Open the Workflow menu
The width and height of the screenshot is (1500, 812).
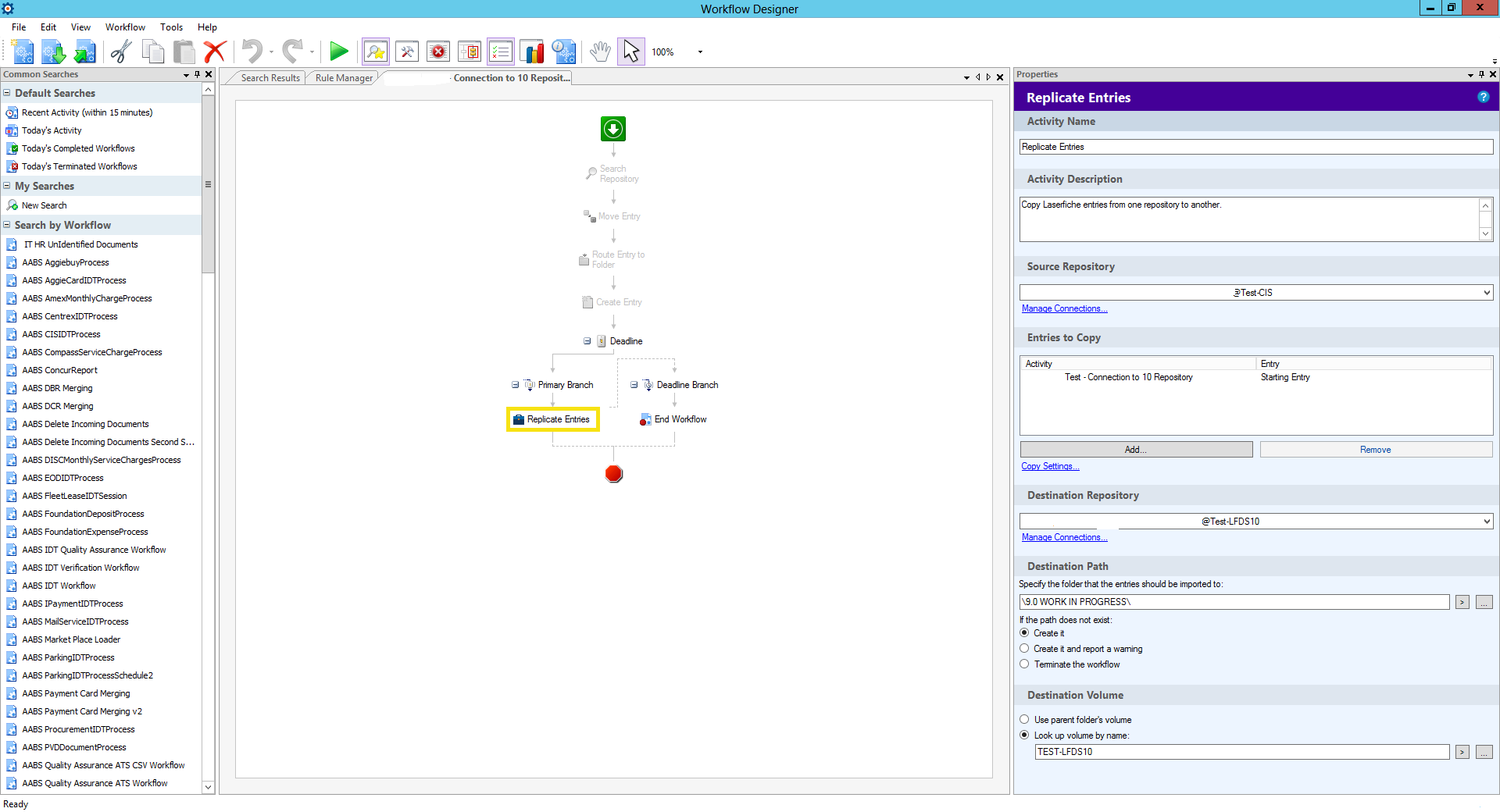[125, 27]
